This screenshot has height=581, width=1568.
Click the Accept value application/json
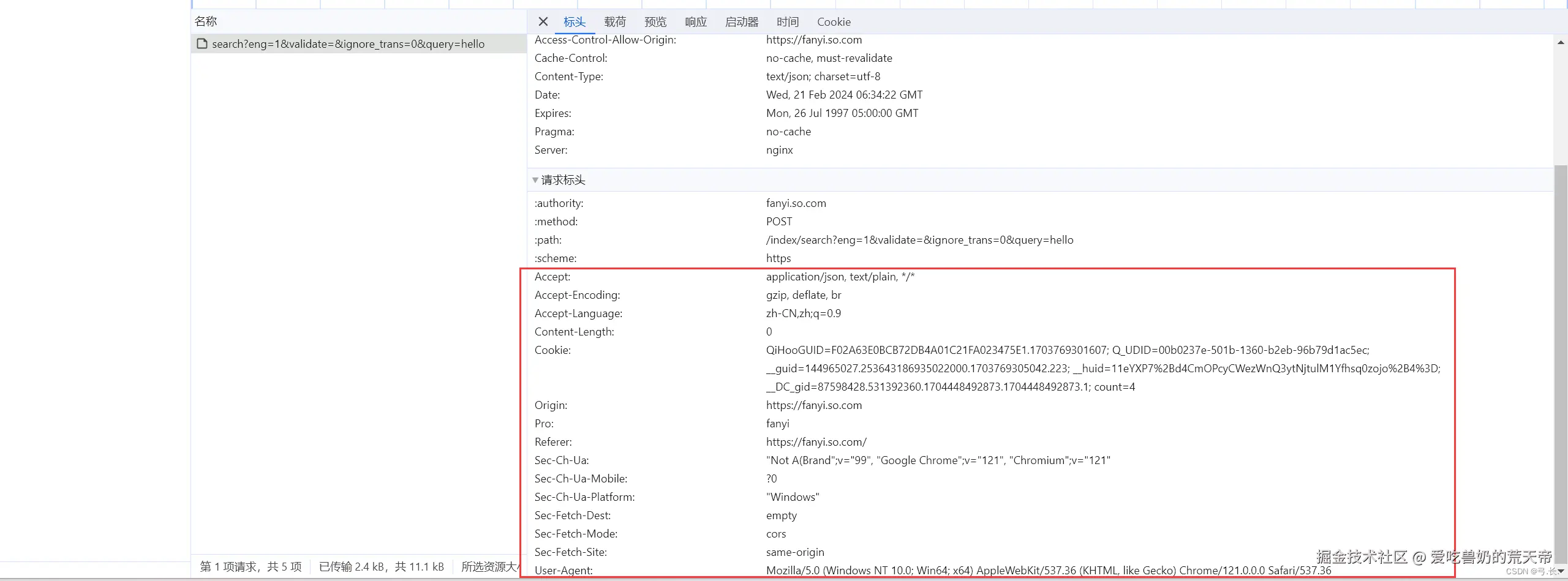click(x=840, y=277)
